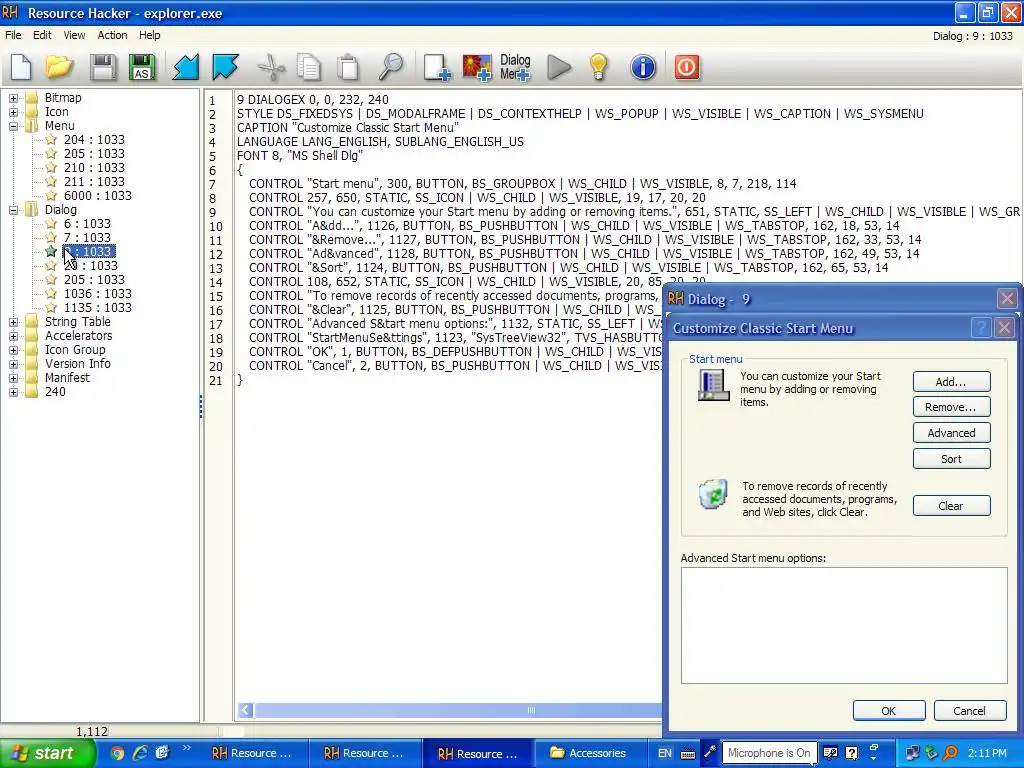Click the Internet Explorer quick launch icon
The image size is (1024, 768).
(140, 754)
